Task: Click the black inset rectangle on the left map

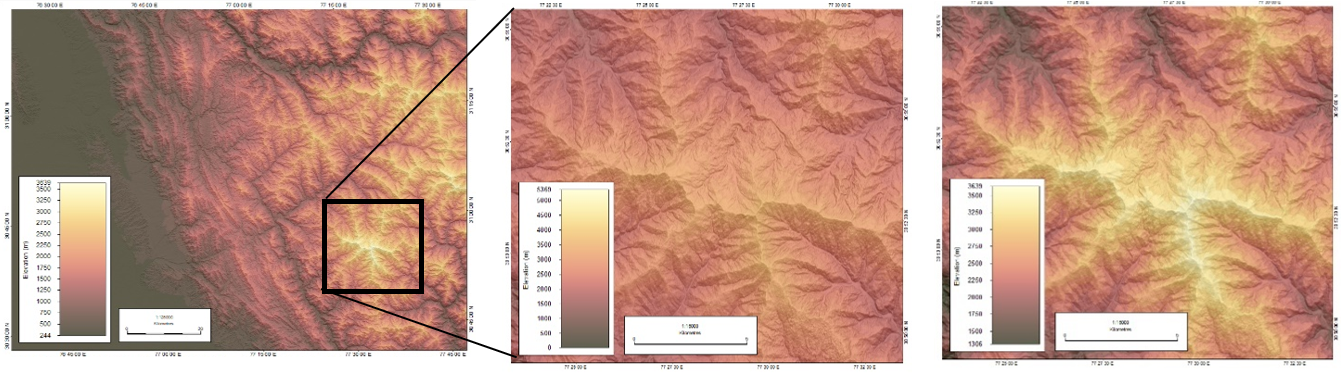Action: pyautogui.click(x=373, y=246)
